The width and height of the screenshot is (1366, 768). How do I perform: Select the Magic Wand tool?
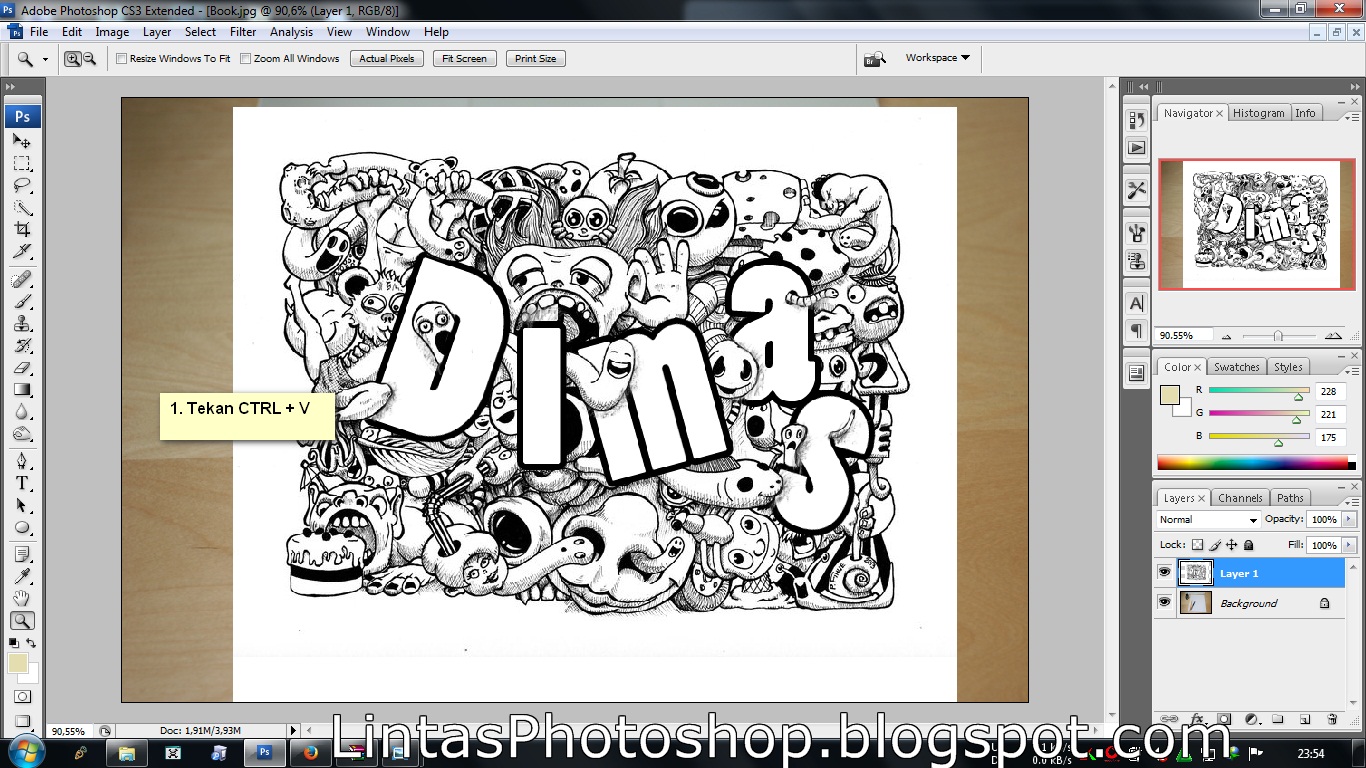pos(22,207)
